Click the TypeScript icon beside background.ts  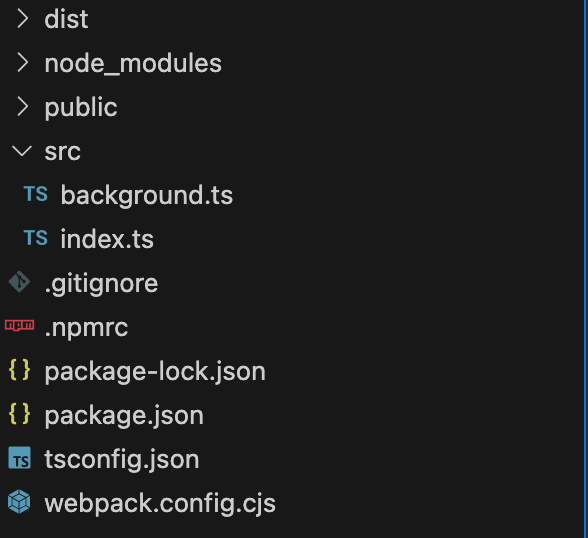[36, 194]
